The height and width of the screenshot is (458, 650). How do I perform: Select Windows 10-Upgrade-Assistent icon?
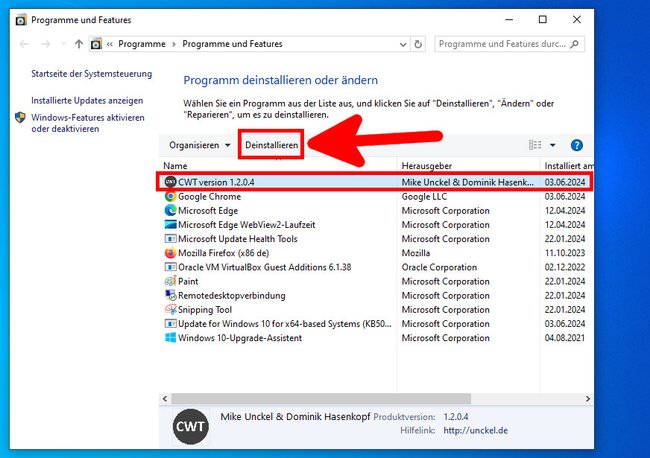click(x=170, y=338)
